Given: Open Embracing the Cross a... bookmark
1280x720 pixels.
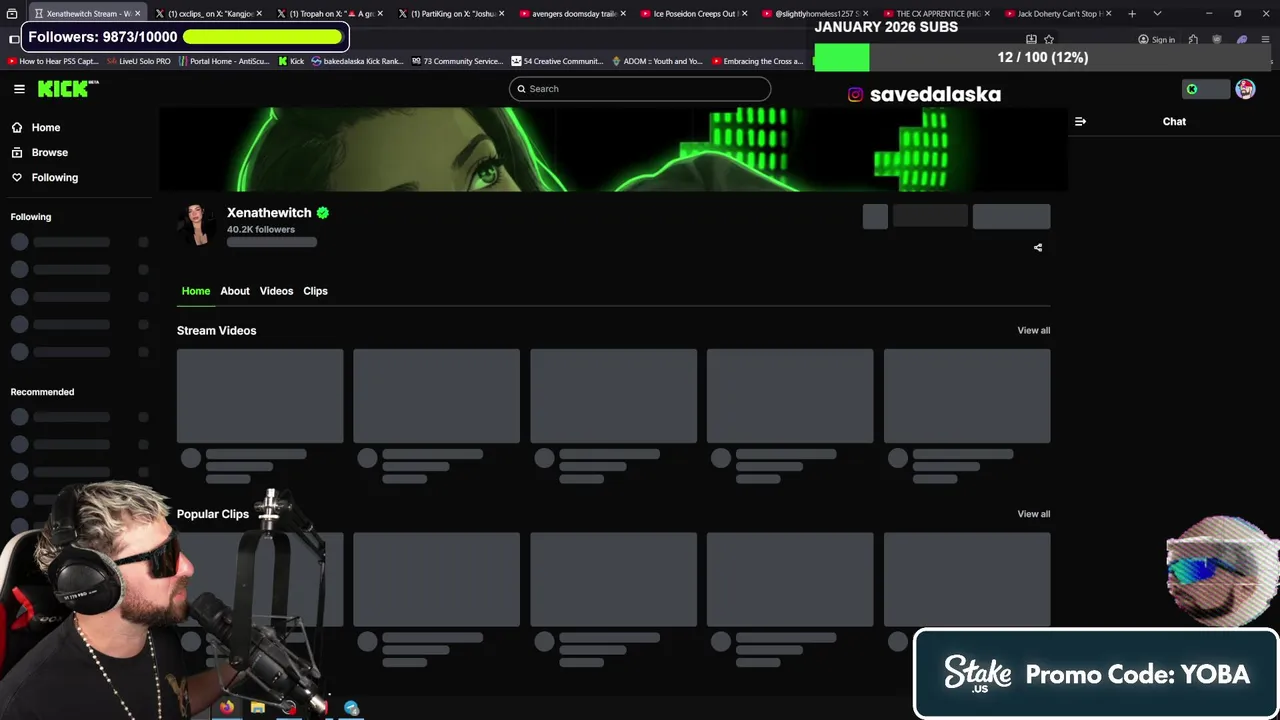Looking at the screenshot, I should pos(757,61).
